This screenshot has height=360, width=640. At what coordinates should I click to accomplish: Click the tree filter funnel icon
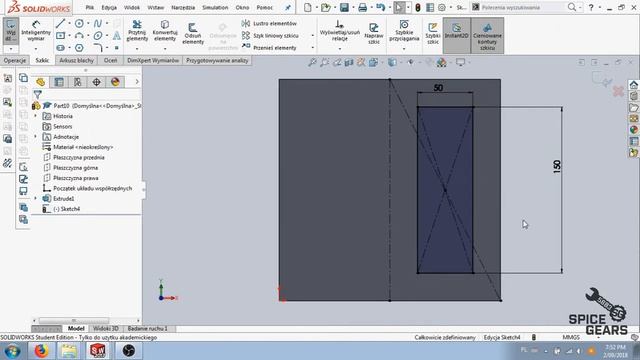(x=38, y=95)
